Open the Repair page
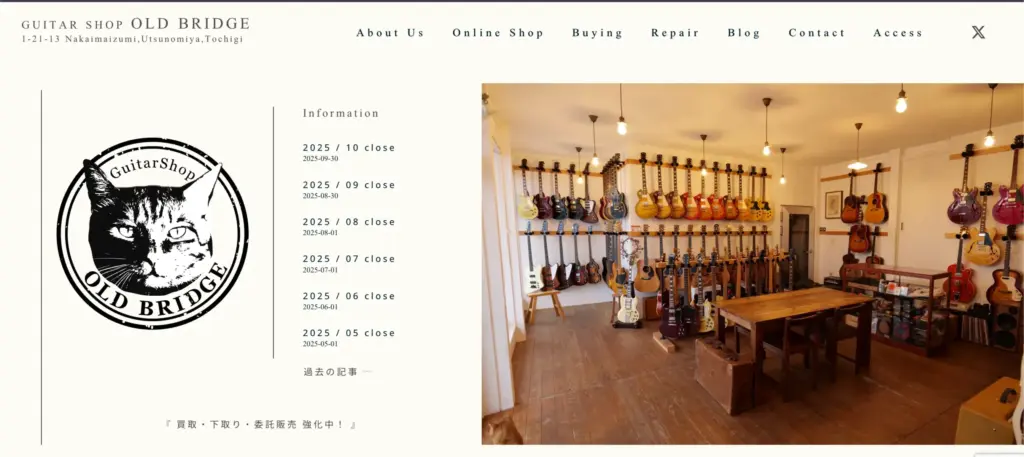 click(675, 33)
